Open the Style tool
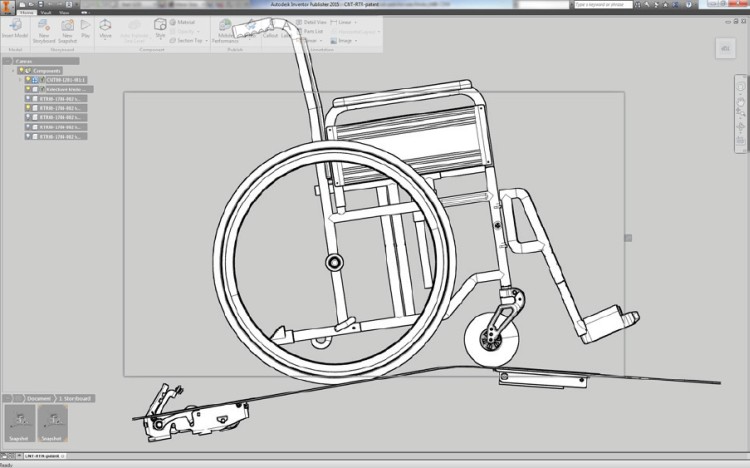This screenshot has height=468, width=750. (x=160, y=27)
